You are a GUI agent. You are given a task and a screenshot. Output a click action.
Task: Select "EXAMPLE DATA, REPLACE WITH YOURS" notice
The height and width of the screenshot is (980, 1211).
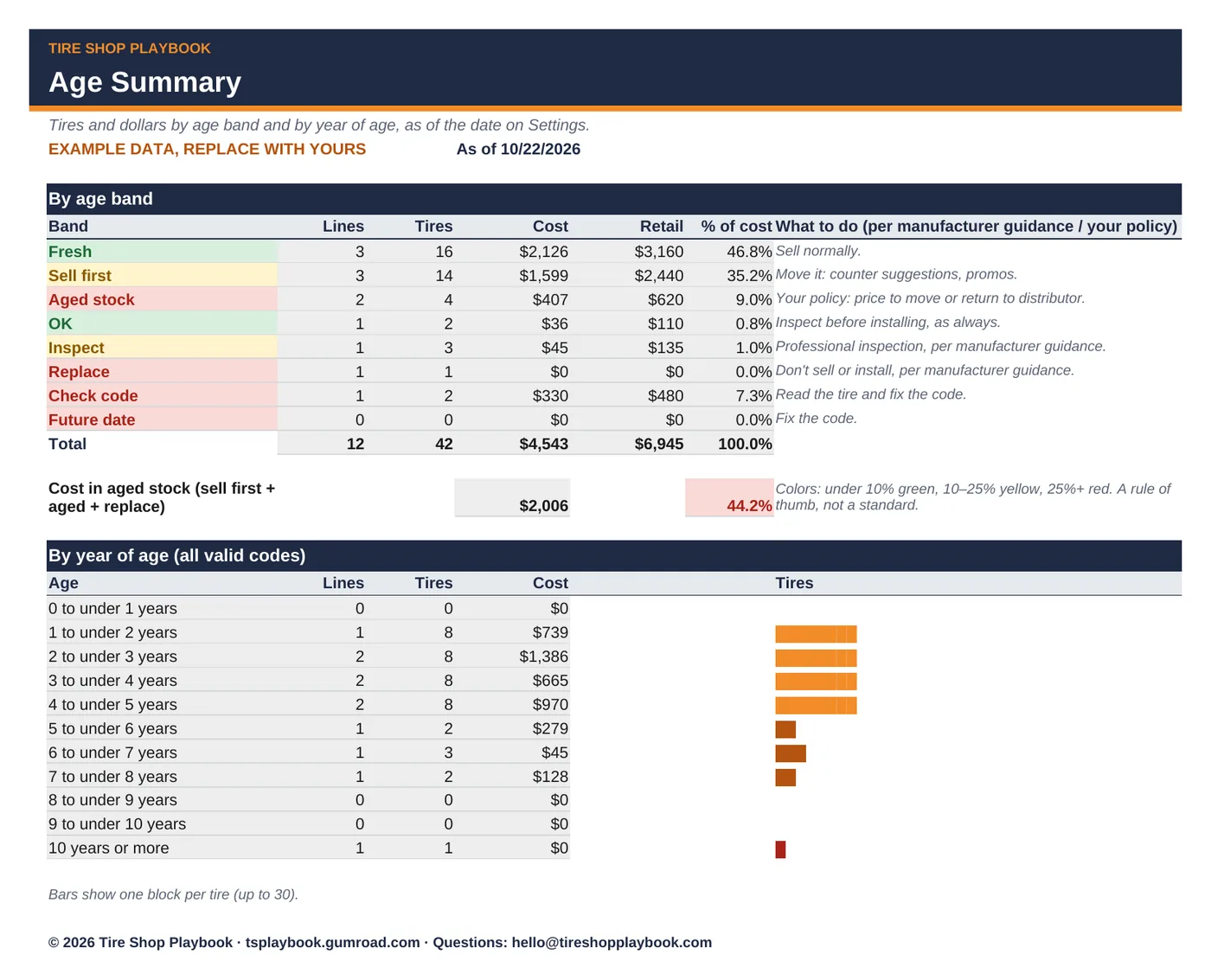[207, 149]
